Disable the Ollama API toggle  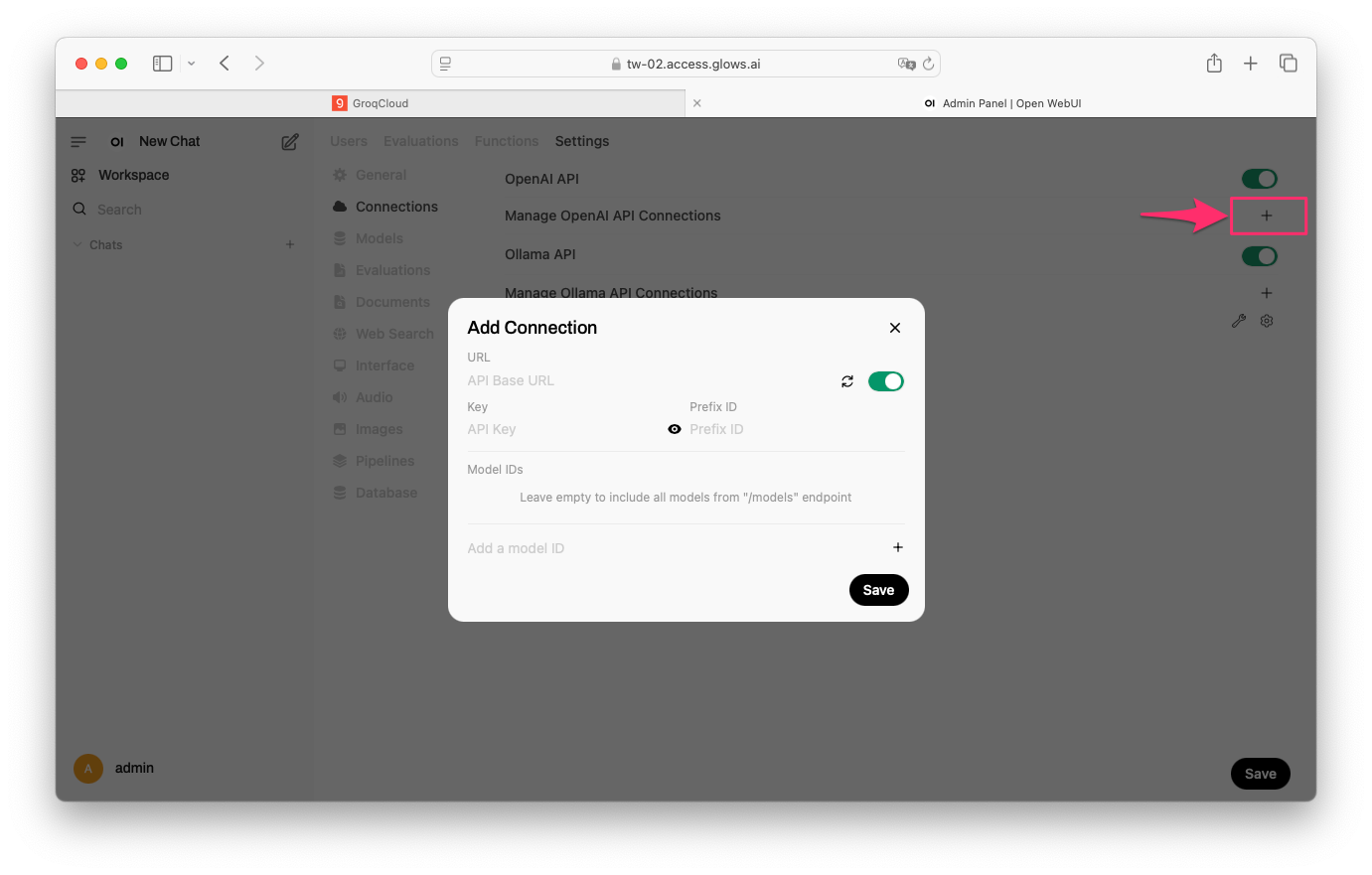pyautogui.click(x=1260, y=256)
